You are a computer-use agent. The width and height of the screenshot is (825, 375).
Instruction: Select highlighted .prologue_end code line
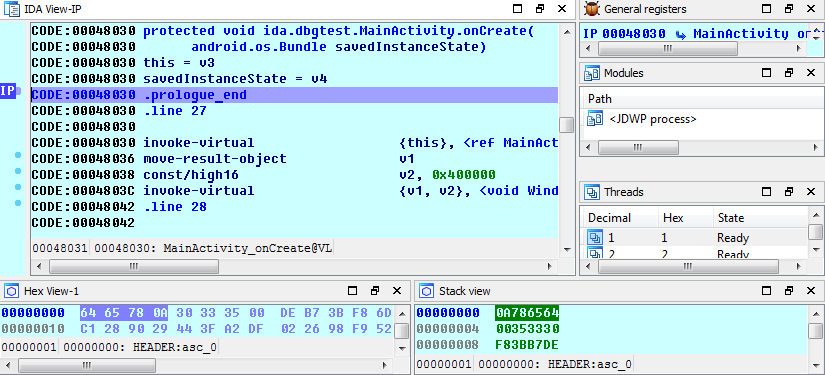[x=294, y=95]
